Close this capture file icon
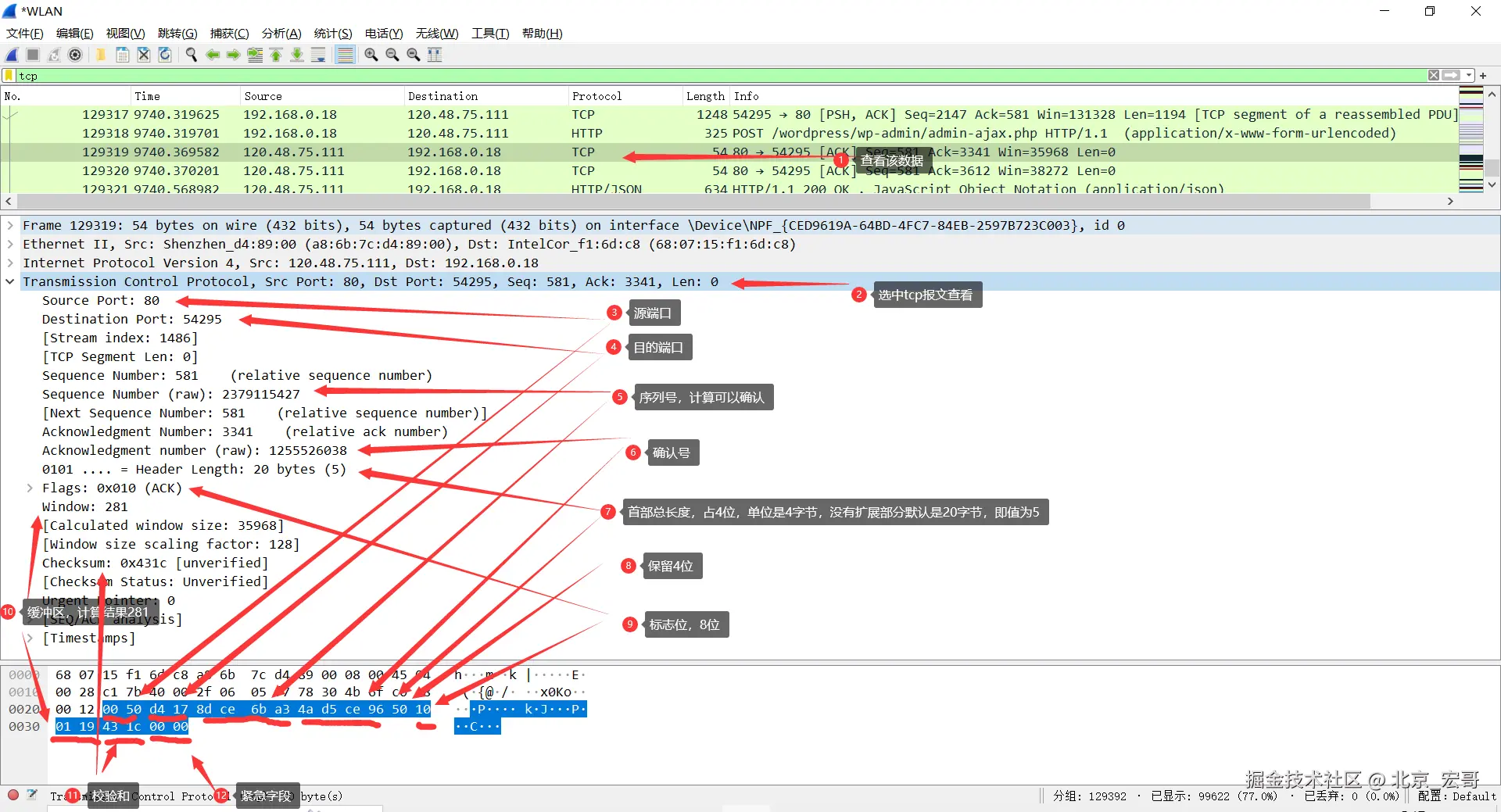The height and width of the screenshot is (812, 1501). [x=143, y=55]
